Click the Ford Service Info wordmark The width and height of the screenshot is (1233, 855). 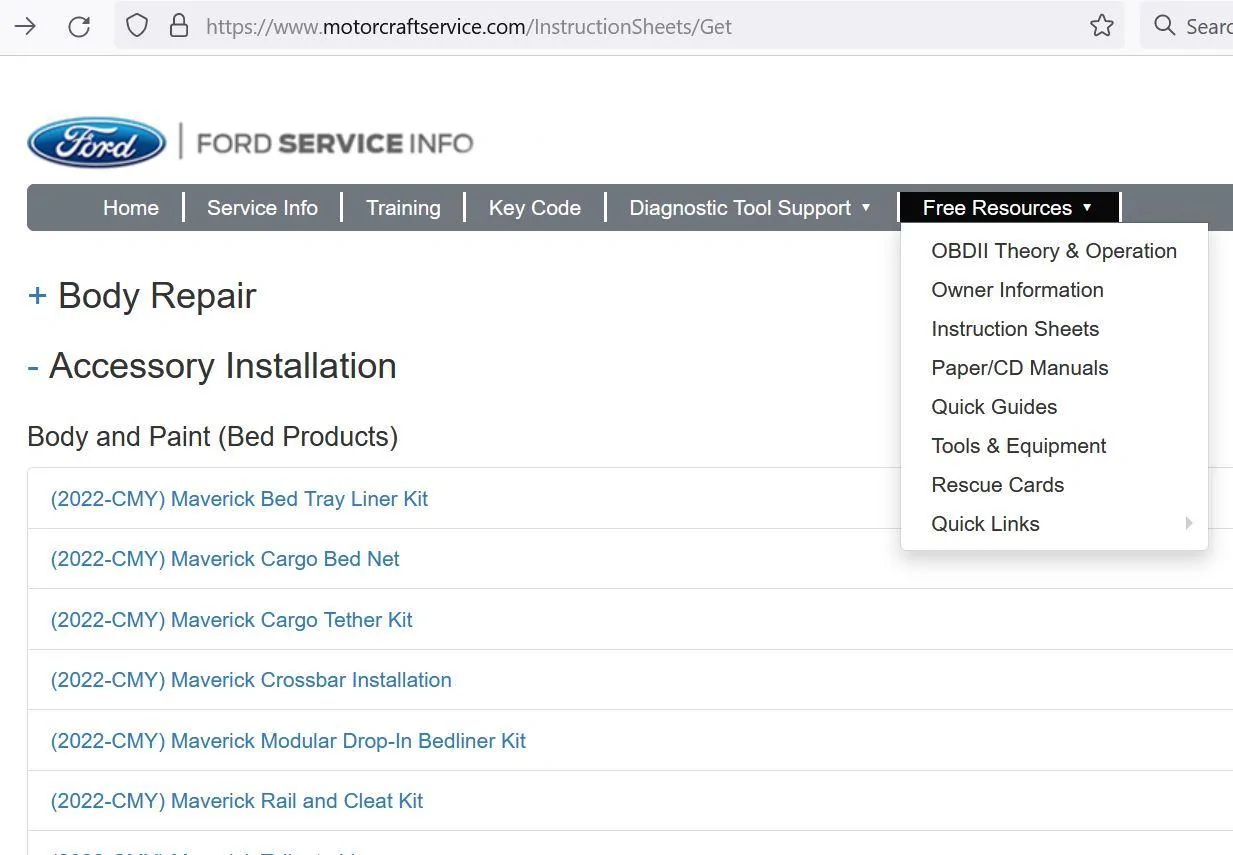coord(335,143)
